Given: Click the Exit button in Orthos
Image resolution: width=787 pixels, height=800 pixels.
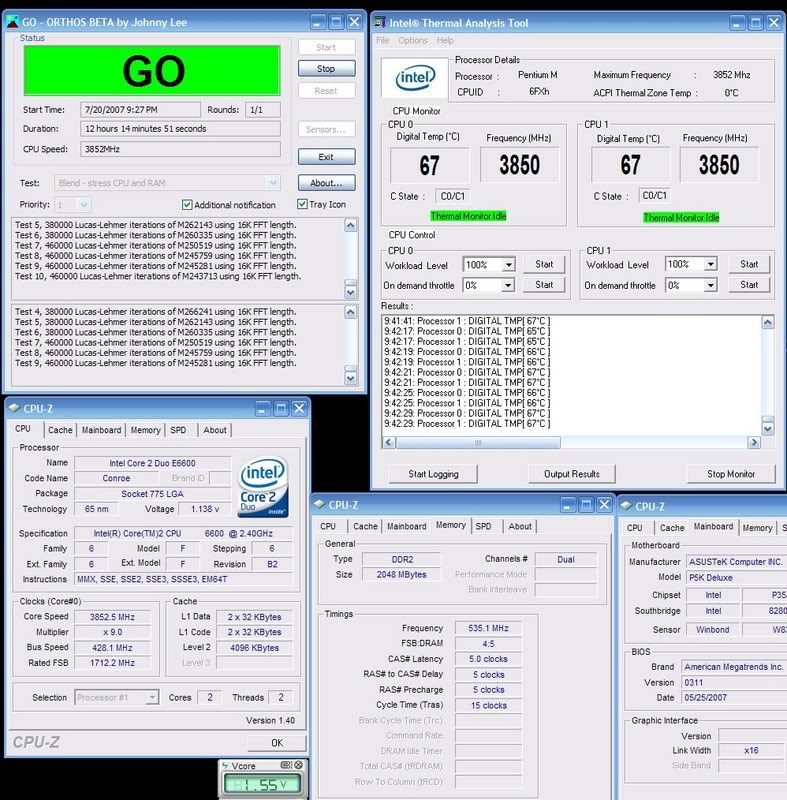Looking at the screenshot, I should pyautogui.click(x=326, y=157).
